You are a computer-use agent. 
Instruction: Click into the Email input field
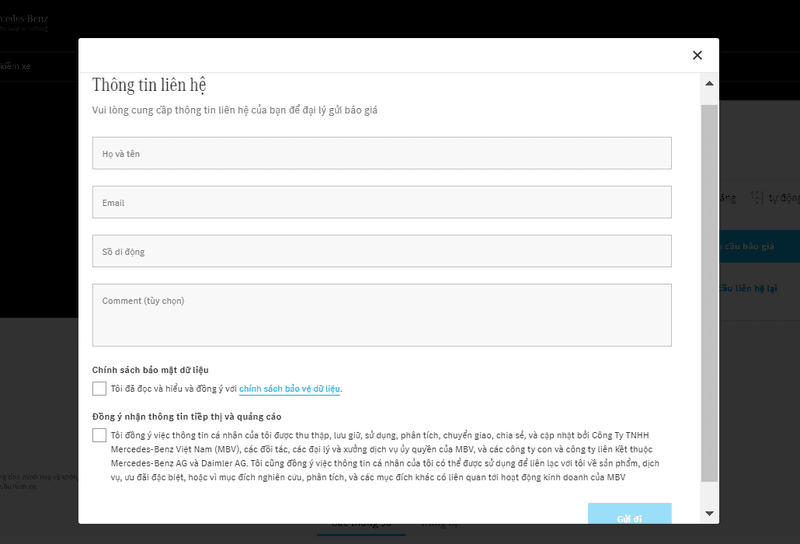coord(381,202)
